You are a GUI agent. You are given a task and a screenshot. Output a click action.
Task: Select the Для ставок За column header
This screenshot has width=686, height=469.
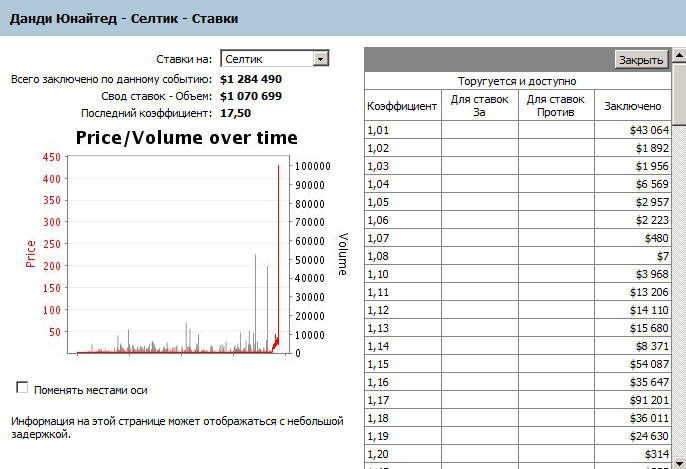(480, 105)
